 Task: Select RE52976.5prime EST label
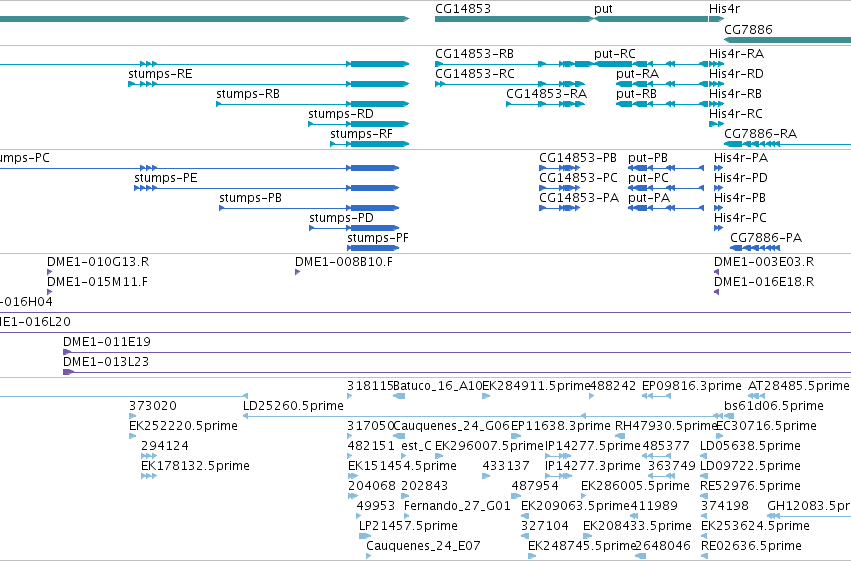click(750, 486)
